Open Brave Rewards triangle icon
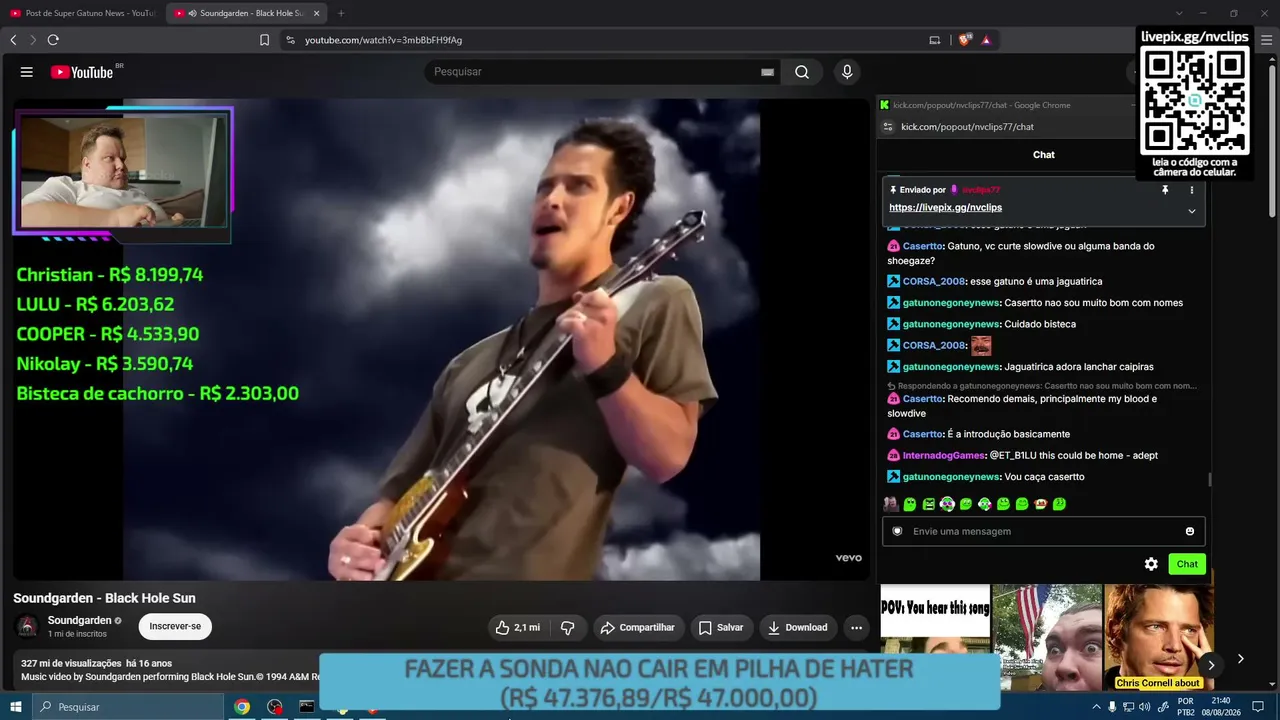The height and width of the screenshot is (720, 1280). point(986,40)
